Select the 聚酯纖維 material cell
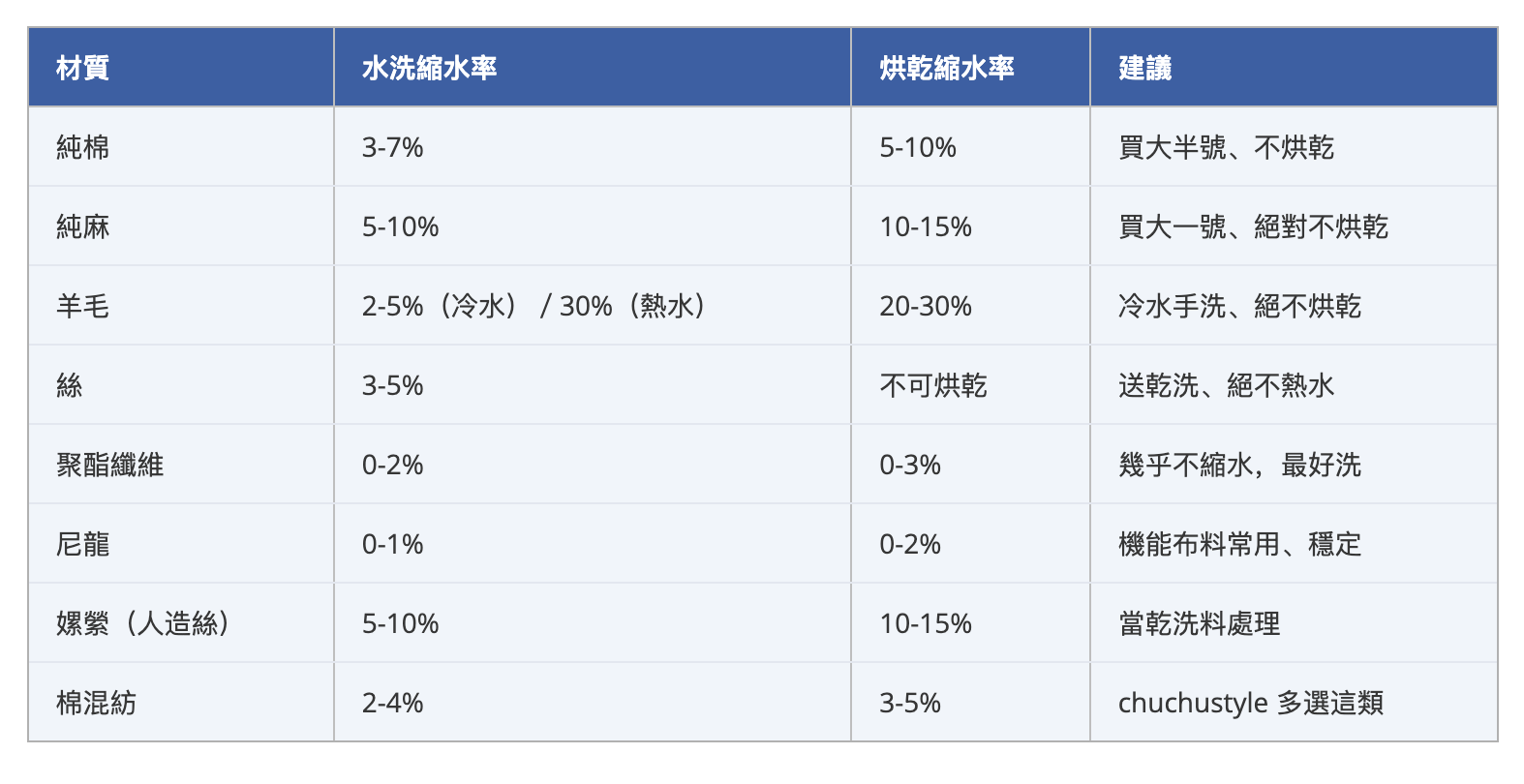The image size is (1524, 784). pyautogui.click(x=109, y=465)
